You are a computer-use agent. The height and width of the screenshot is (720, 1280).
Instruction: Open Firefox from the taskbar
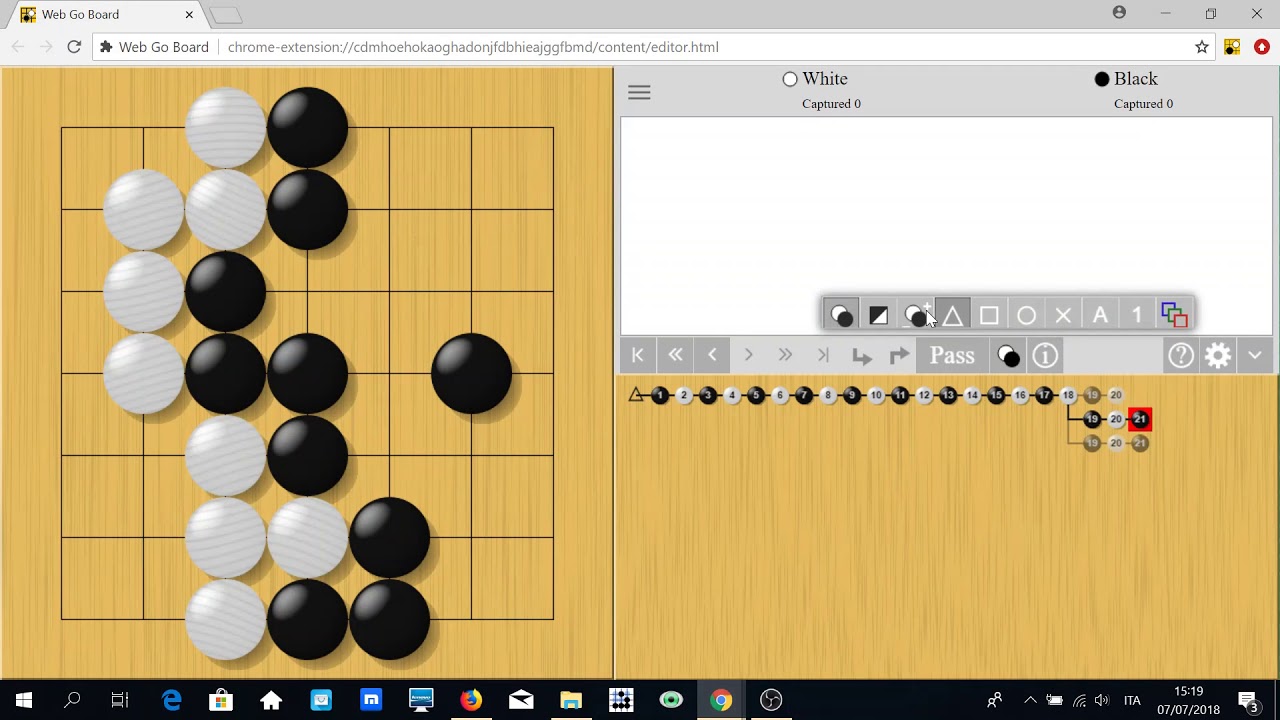click(x=471, y=700)
